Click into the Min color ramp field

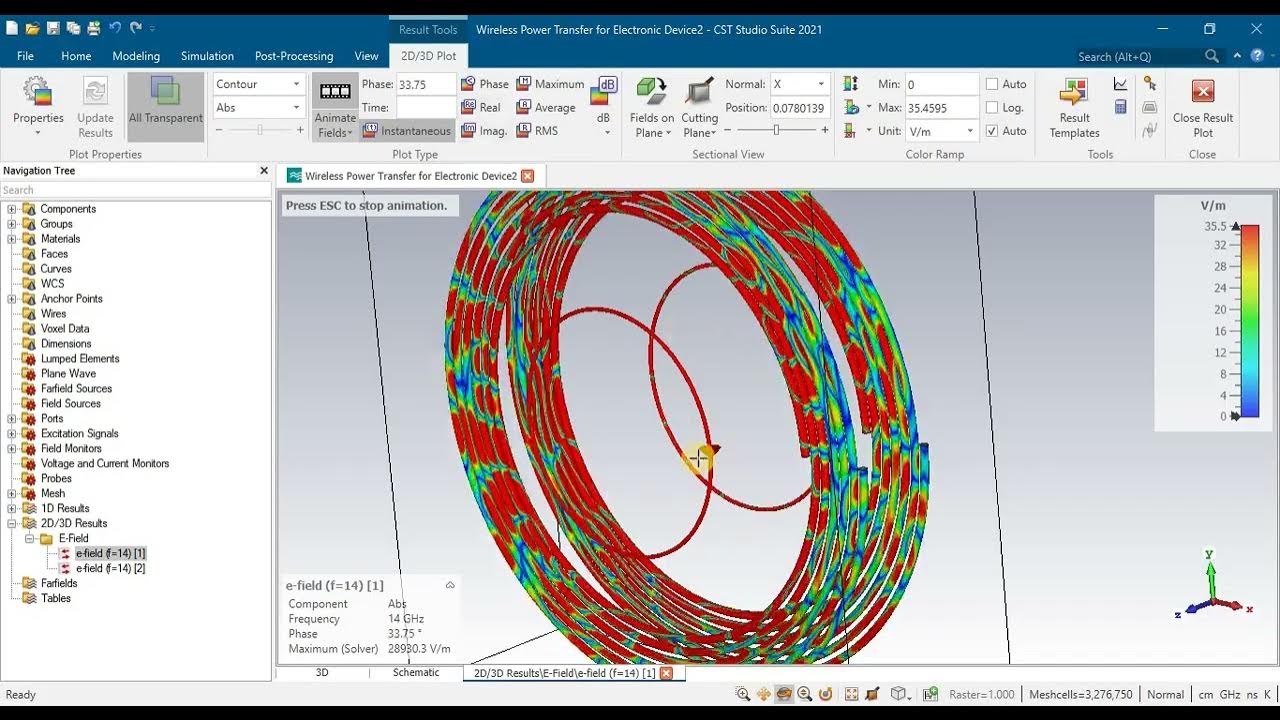[x=942, y=84]
